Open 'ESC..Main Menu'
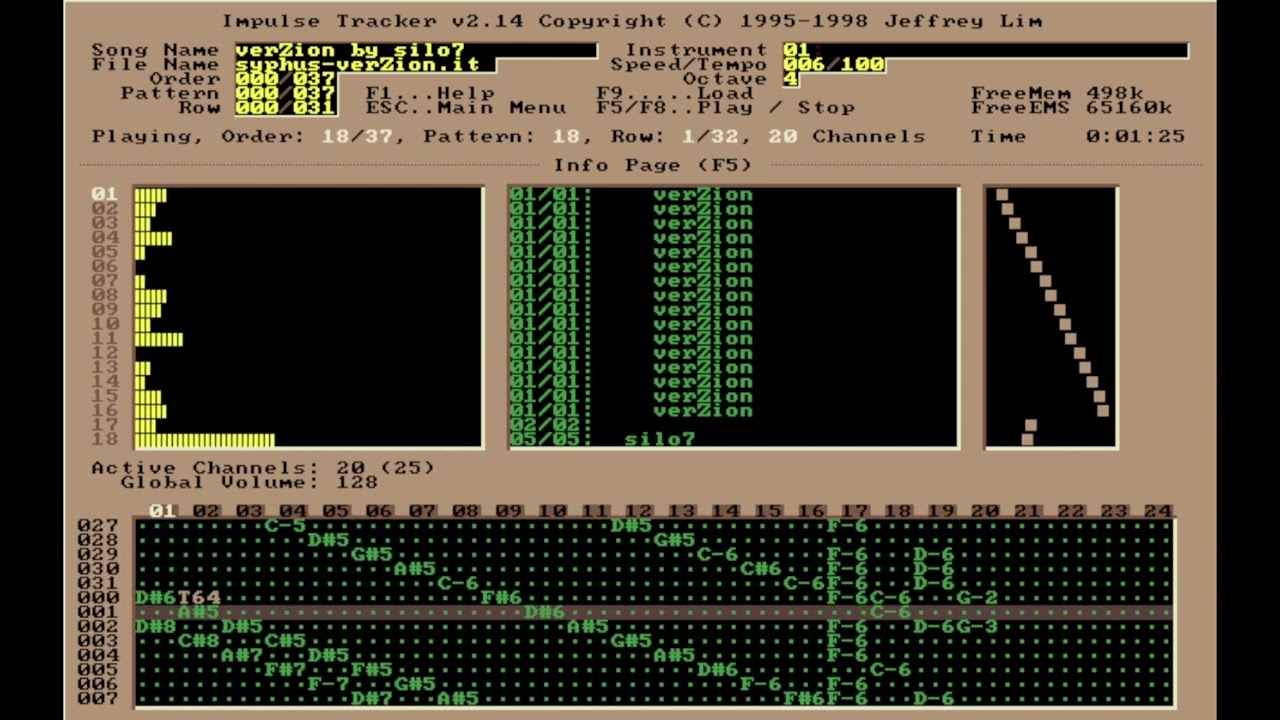This screenshot has width=1280, height=720. coord(466,107)
